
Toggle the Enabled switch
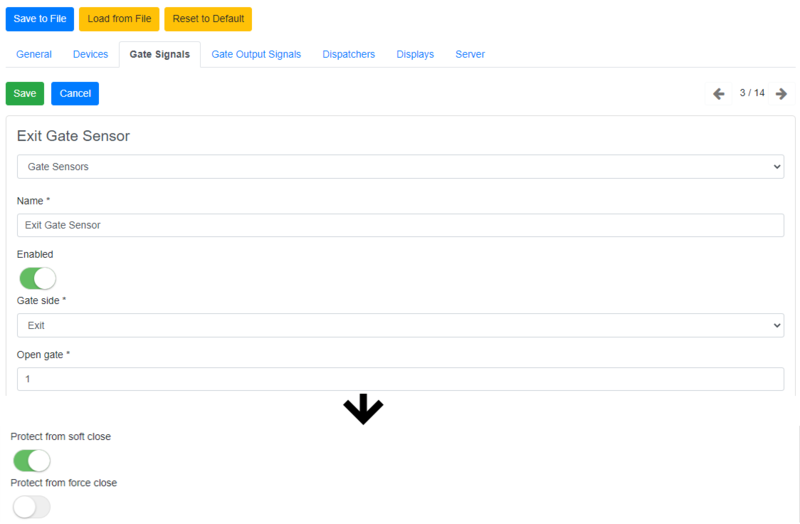37,278
